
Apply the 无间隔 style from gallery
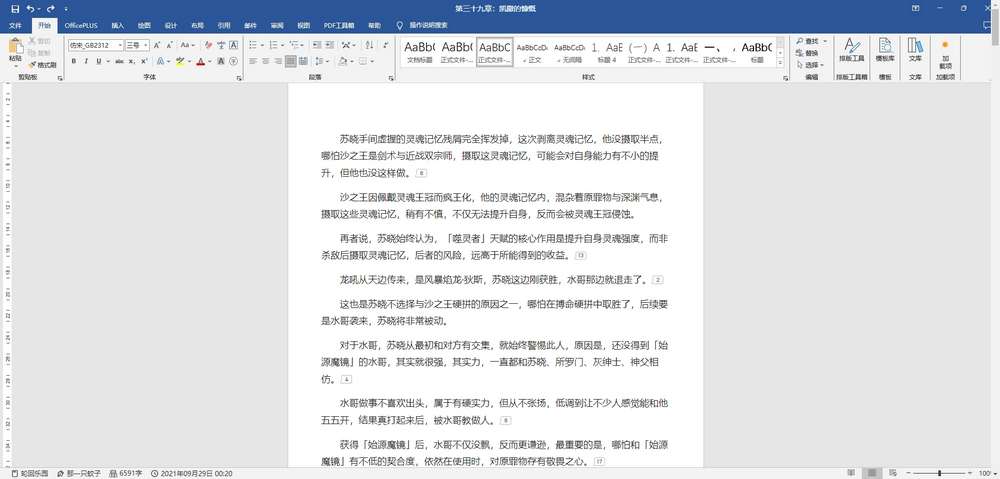pyautogui.click(x=570, y=52)
